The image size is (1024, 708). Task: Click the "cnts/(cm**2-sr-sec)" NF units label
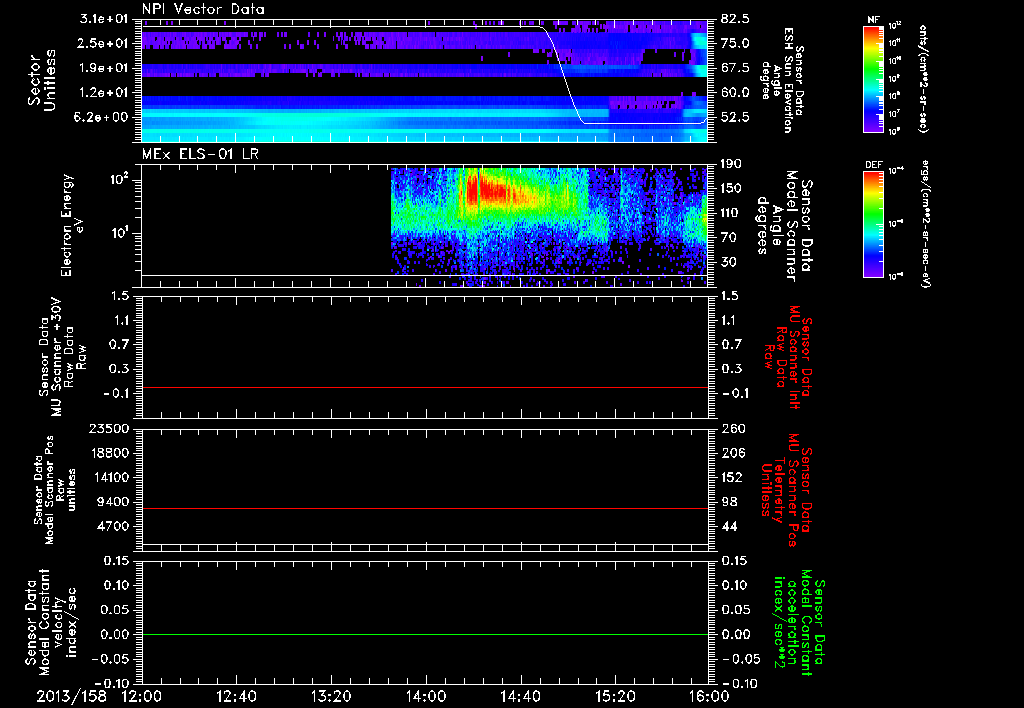click(923, 78)
